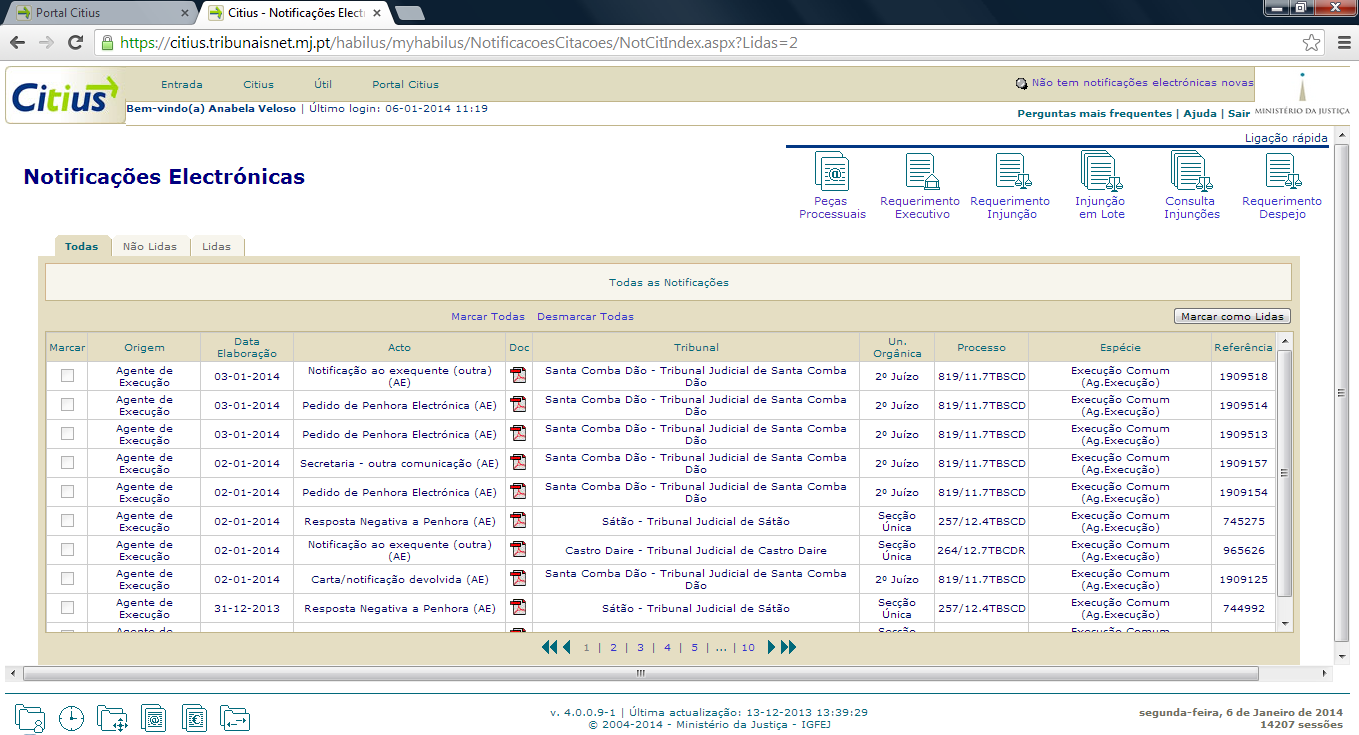Switch to the Não Lidas tab
The height and width of the screenshot is (735, 1359).
tap(150, 246)
